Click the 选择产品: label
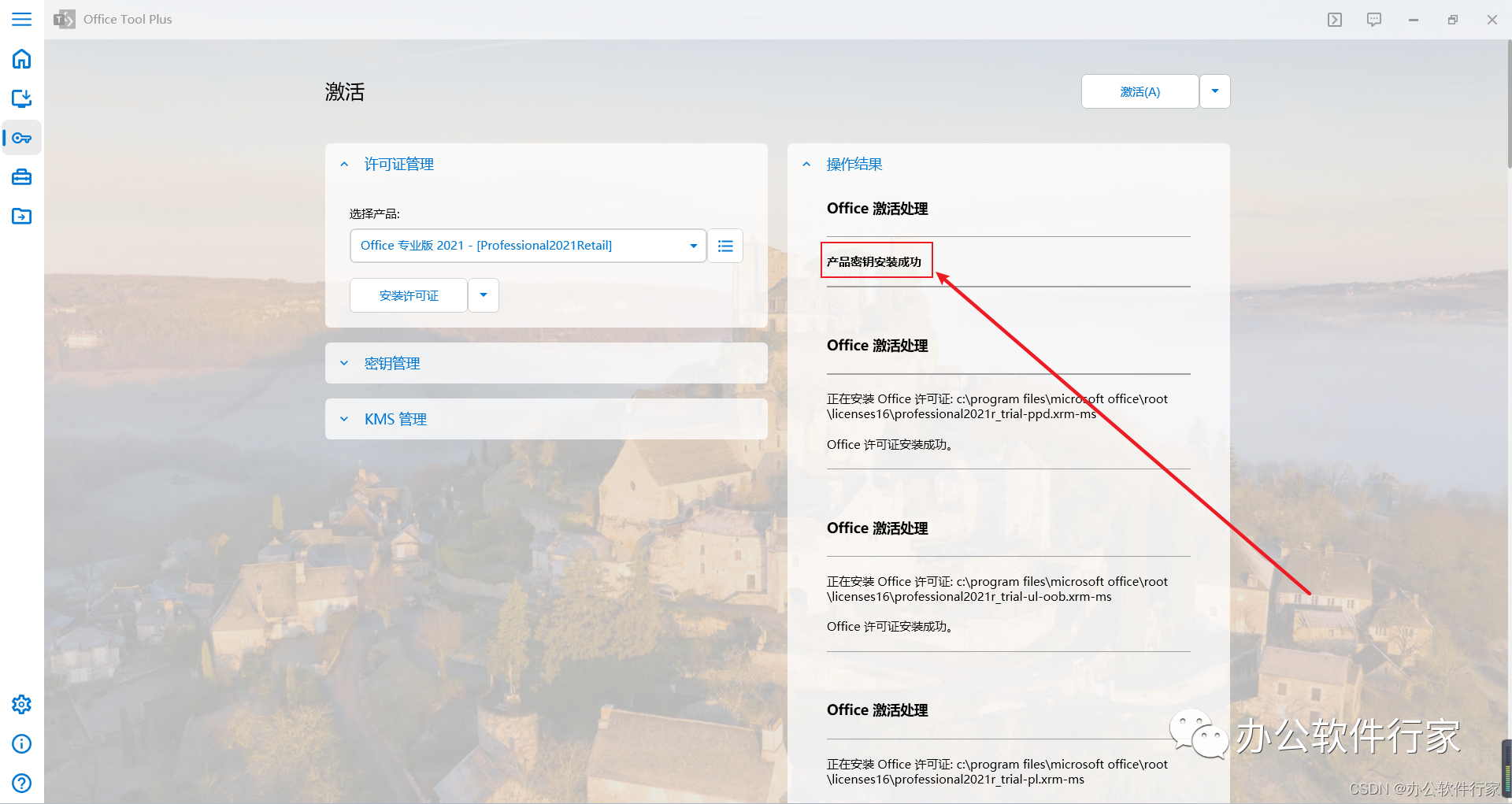This screenshot has width=1512, height=804. click(x=375, y=213)
